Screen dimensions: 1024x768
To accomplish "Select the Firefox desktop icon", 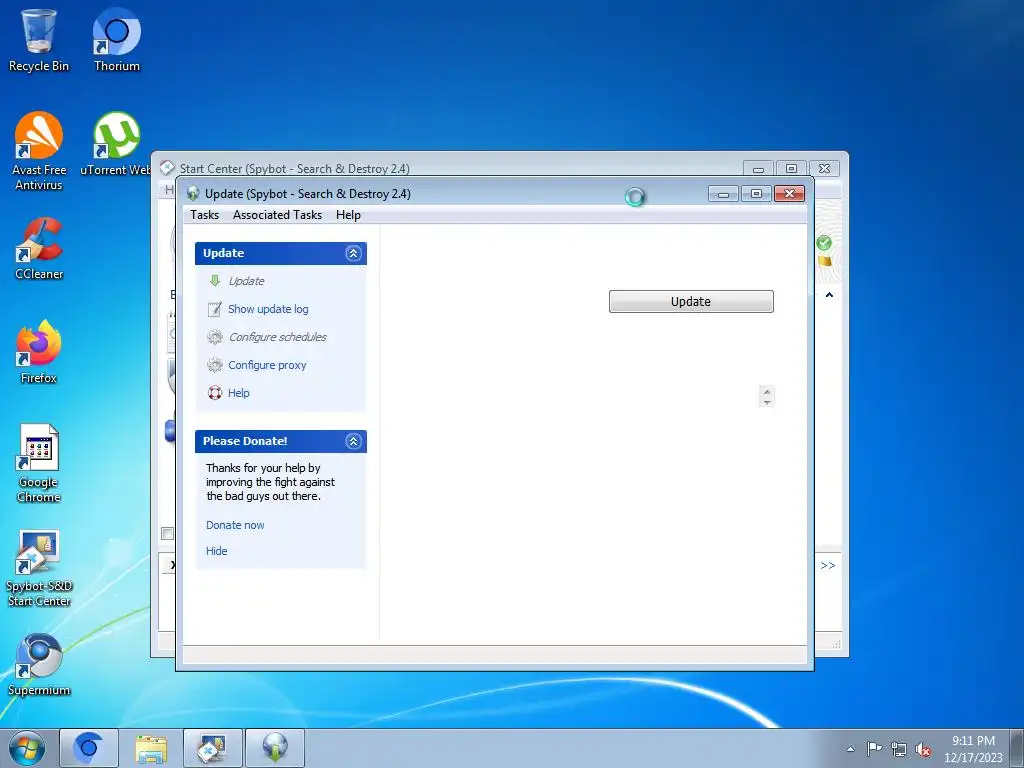I will click(x=39, y=353).
